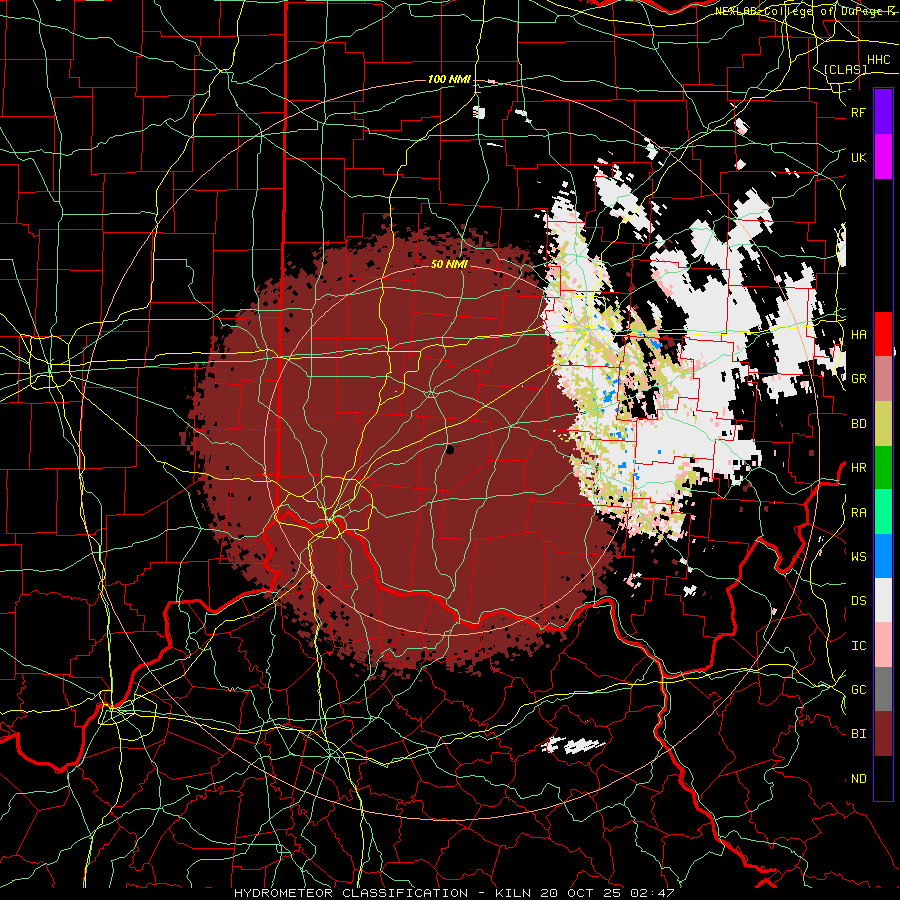The height and width of the screenshot is (900, 900).
Task: Click the "HA" legend label
Action: coord(858,335)
